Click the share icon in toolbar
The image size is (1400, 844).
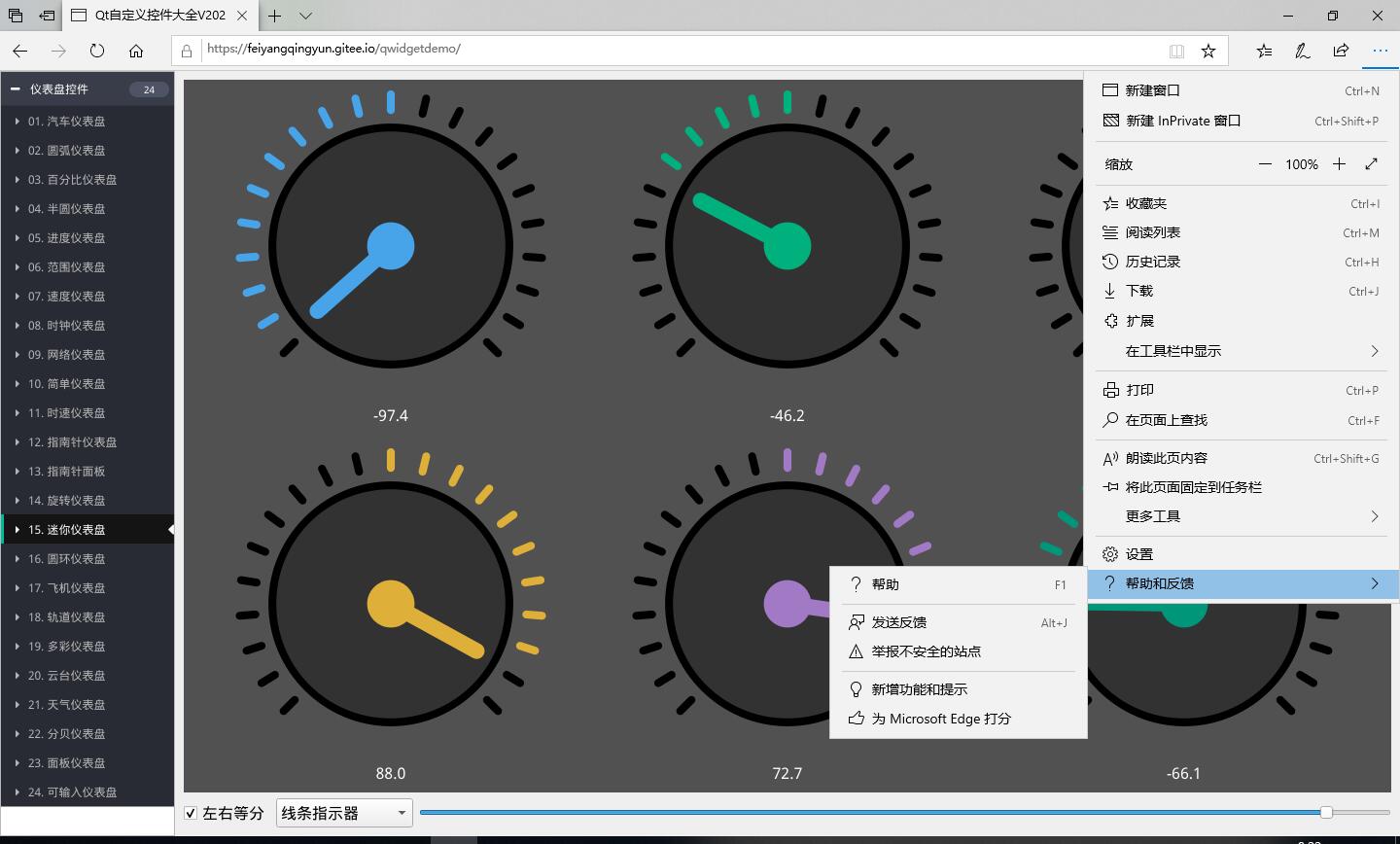point(1341,51)
